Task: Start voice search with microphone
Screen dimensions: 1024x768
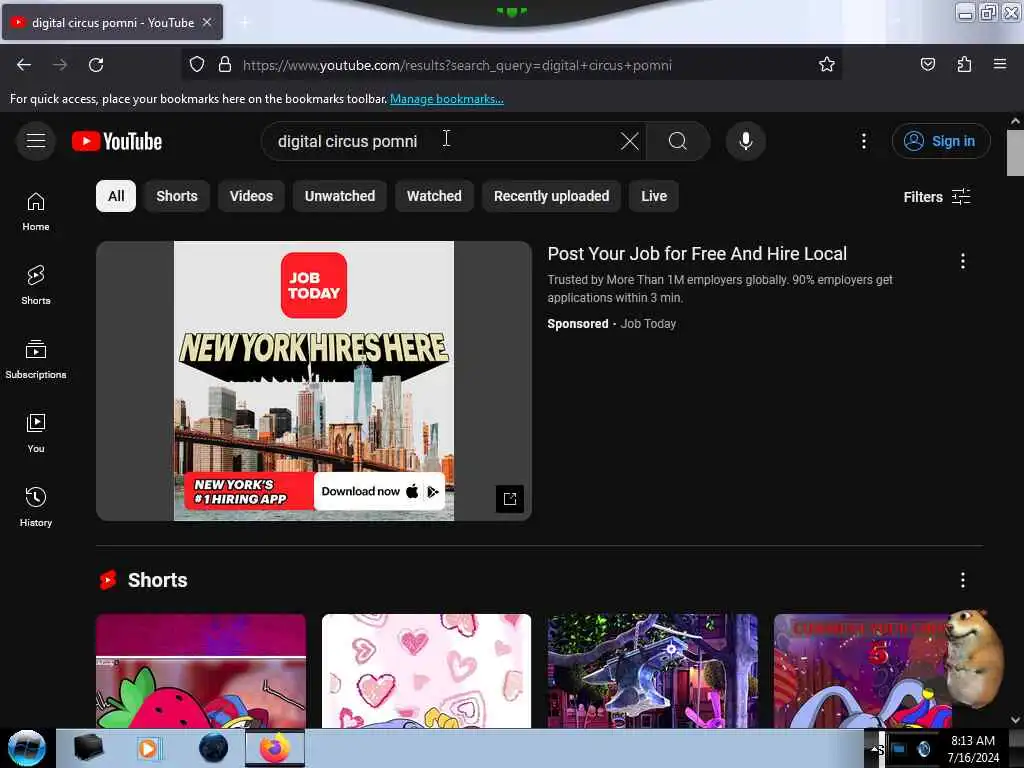Action: point(746,141)
